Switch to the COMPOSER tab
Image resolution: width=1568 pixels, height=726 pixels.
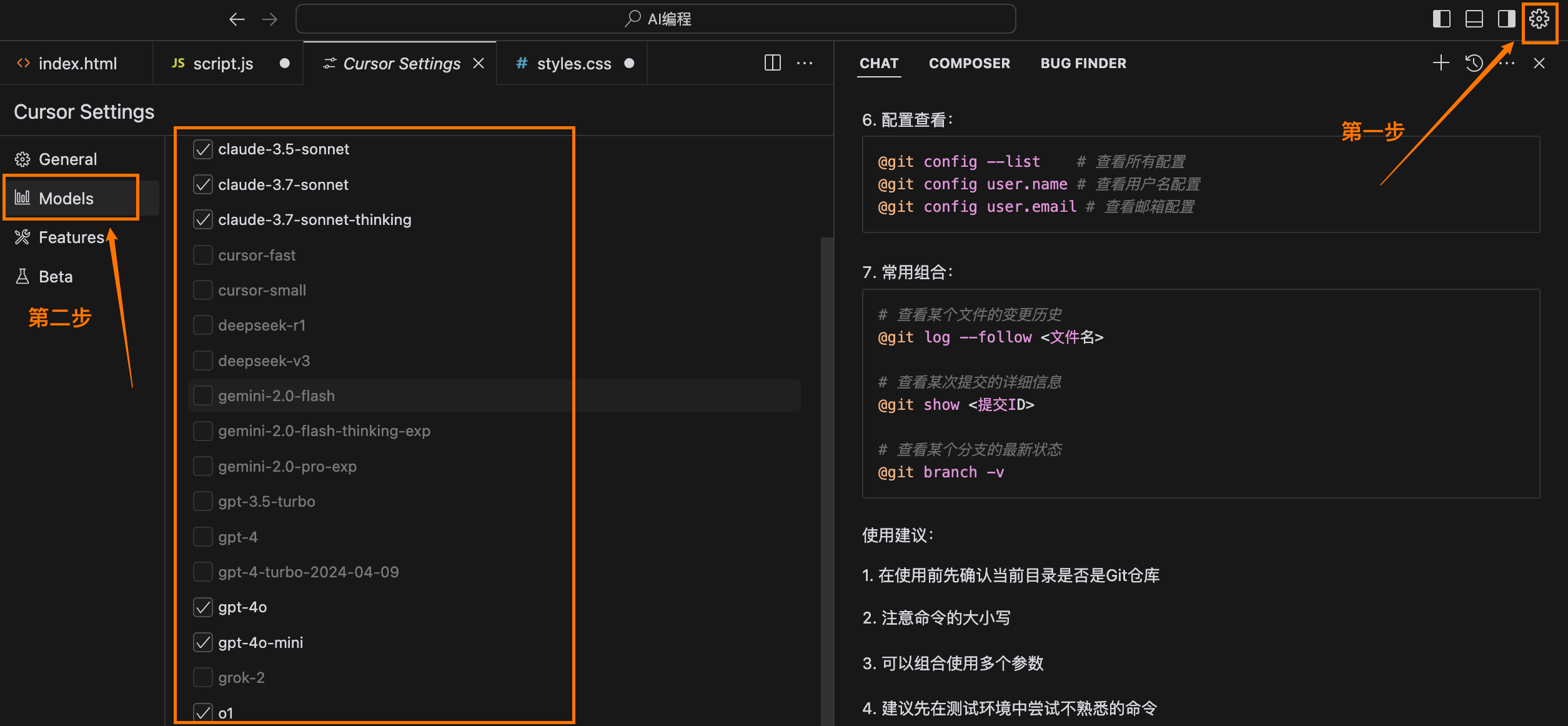[x=969, y=63]
